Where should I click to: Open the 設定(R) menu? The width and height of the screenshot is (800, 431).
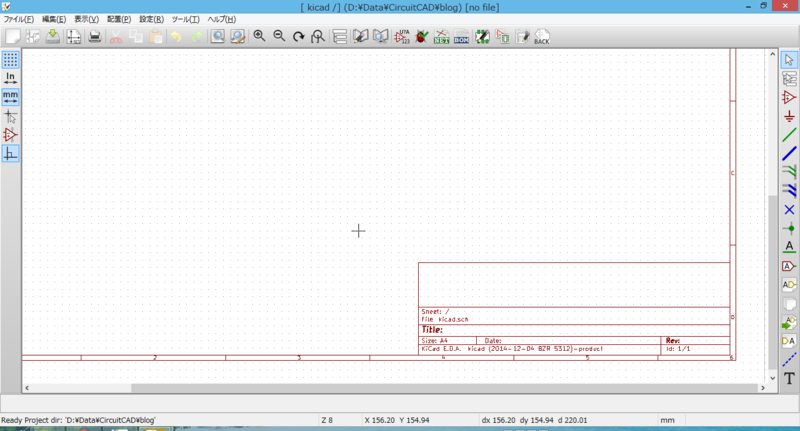pos(152,19)
